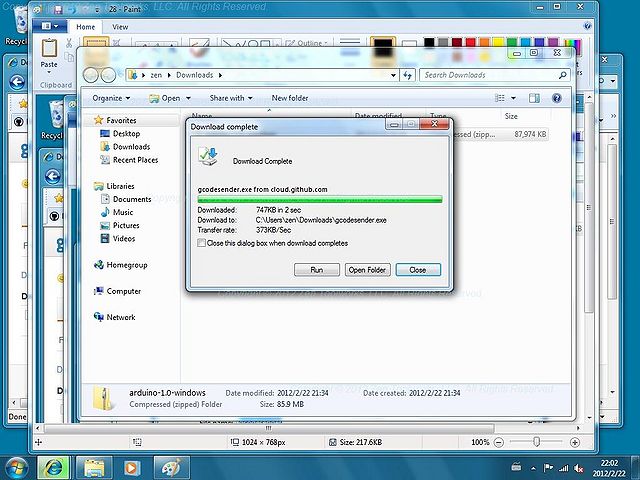The image size is (640, 480).
Task: Click the Paste icon in Paint ribbon
Action: point(49,49)
